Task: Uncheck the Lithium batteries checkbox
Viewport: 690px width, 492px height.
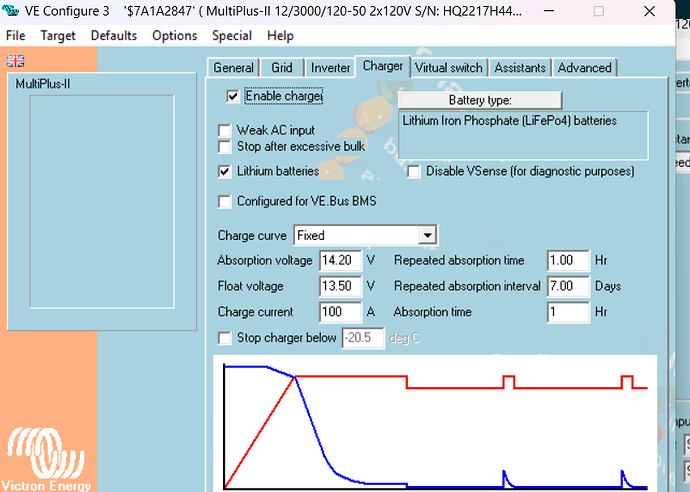Action: pyautogui.click(x=224, y=171)
